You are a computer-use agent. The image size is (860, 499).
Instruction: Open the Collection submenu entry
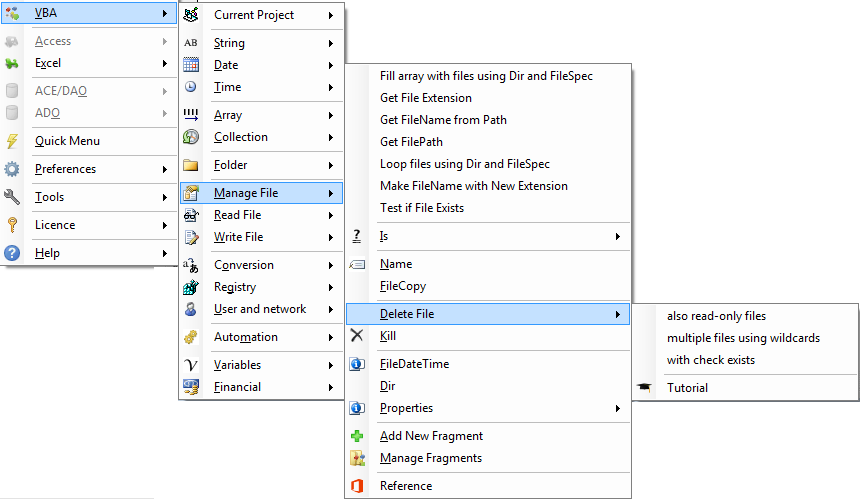[x=262, y=137]
